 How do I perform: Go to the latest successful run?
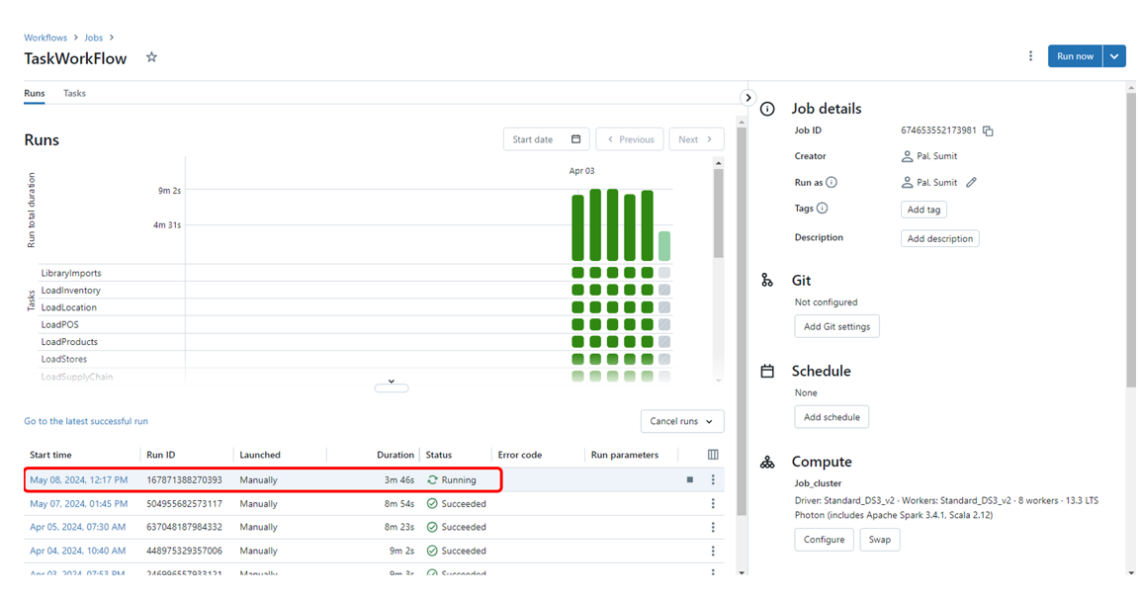click(86, 421)
